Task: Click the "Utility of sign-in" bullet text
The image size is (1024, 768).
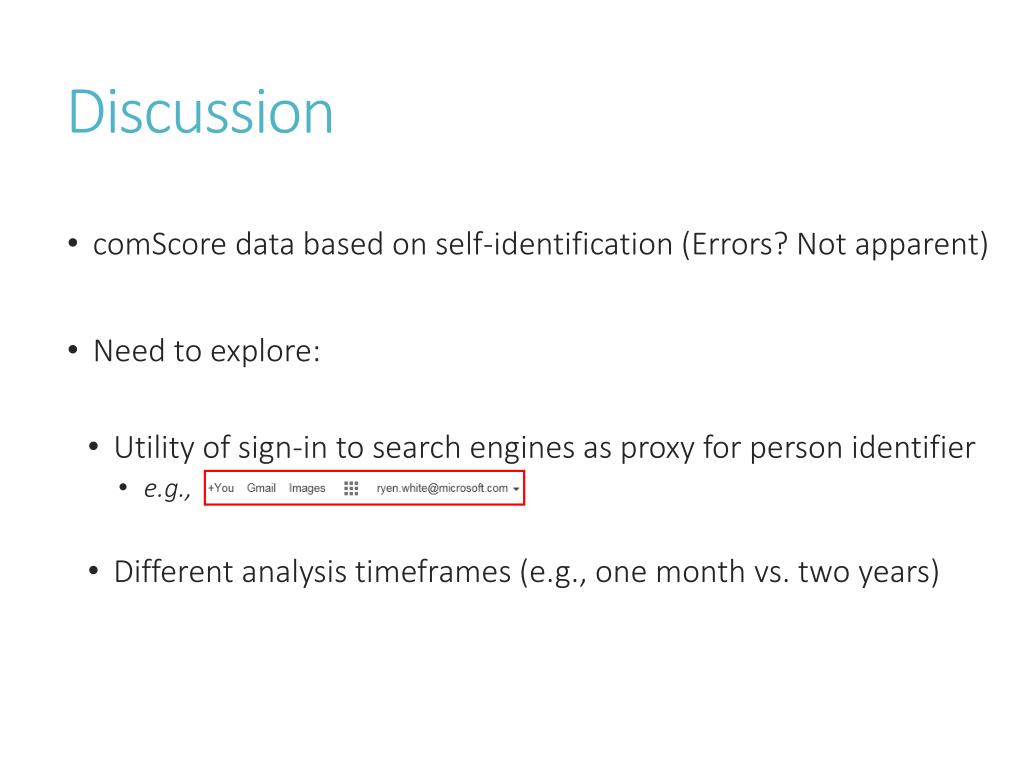Action: [545, 448]
